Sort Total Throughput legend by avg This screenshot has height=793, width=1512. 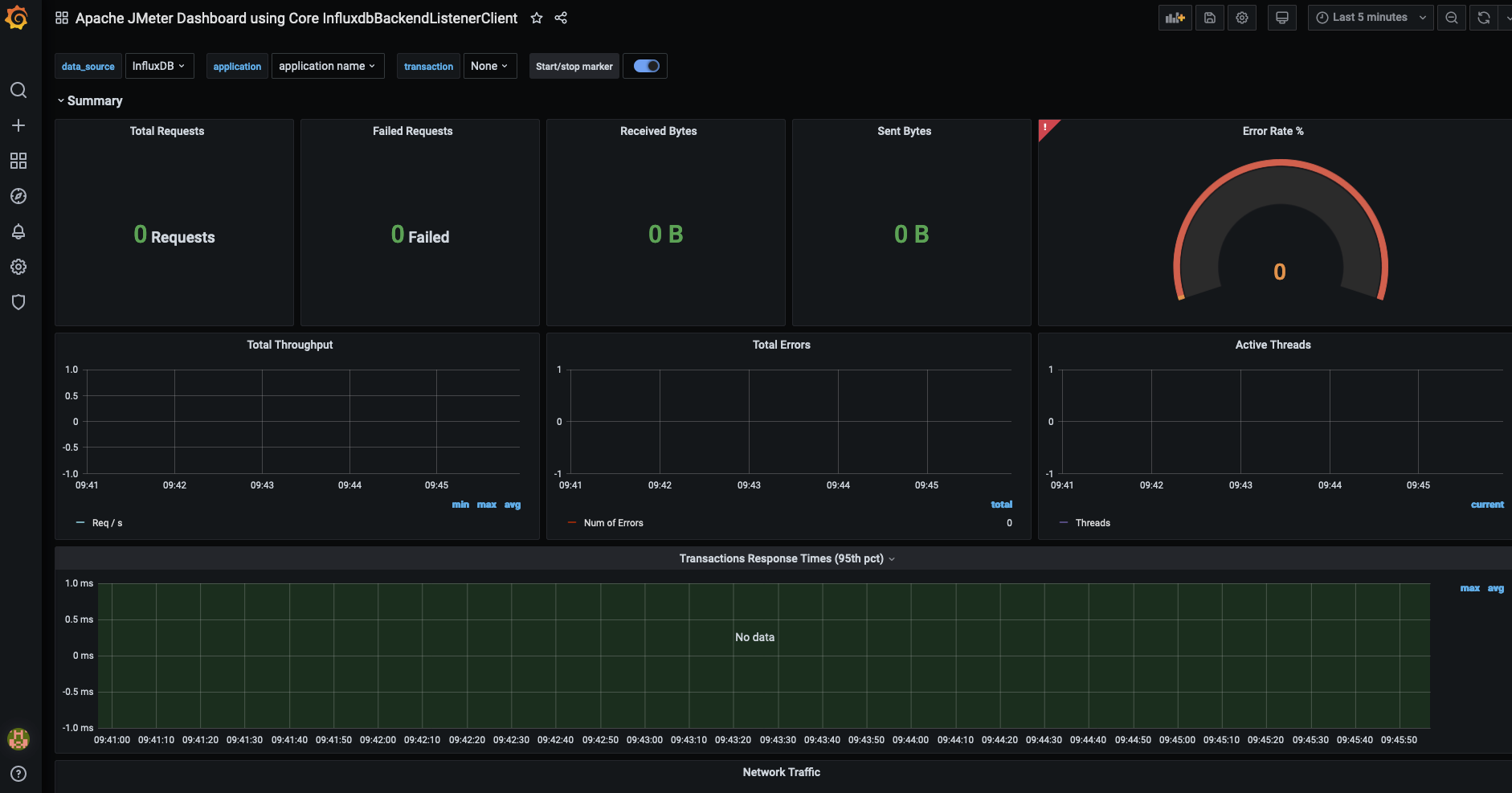coord(513,505)
